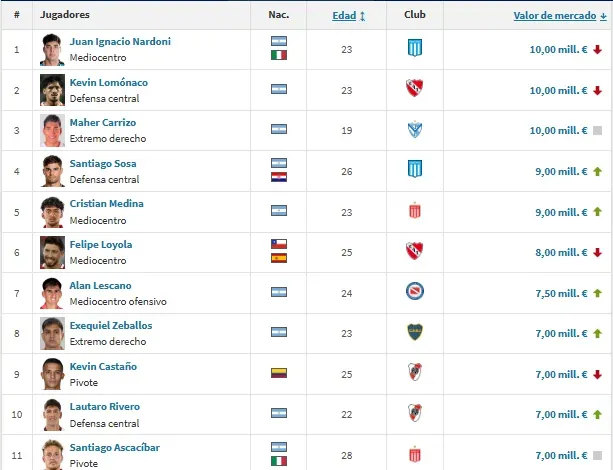Click the Chile flag next to Felipe Loyola
The image size is (613, 470).
[279, 244]
